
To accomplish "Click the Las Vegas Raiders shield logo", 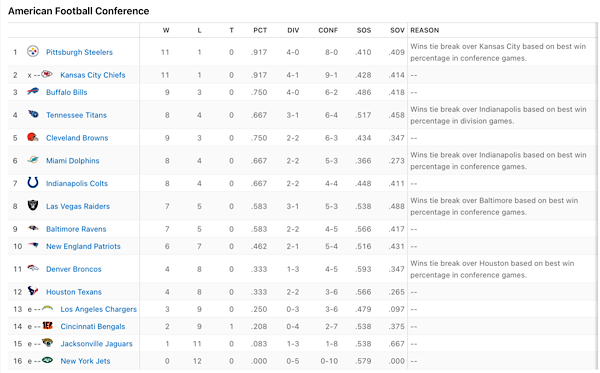I will pos(33,205).
